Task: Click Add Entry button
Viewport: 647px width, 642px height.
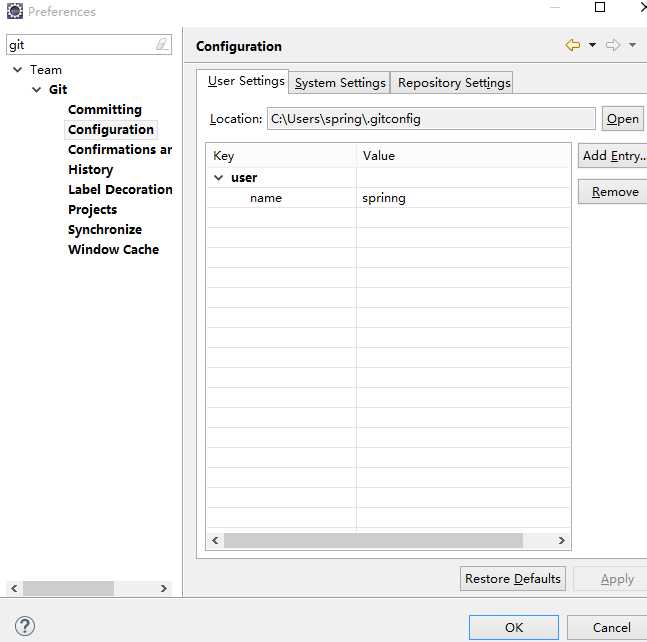Action: click(x=612, y=156)
